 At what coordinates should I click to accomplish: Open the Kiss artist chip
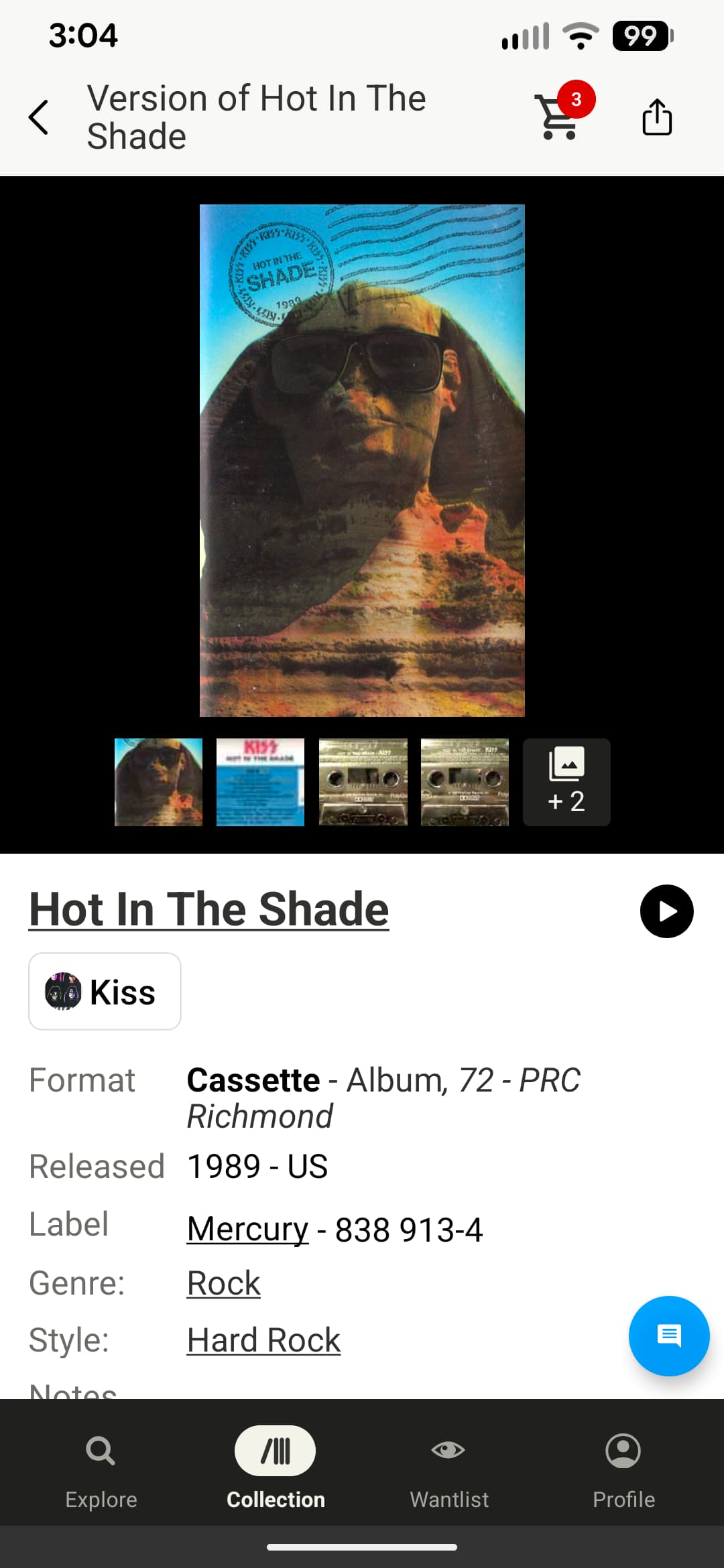105,991
